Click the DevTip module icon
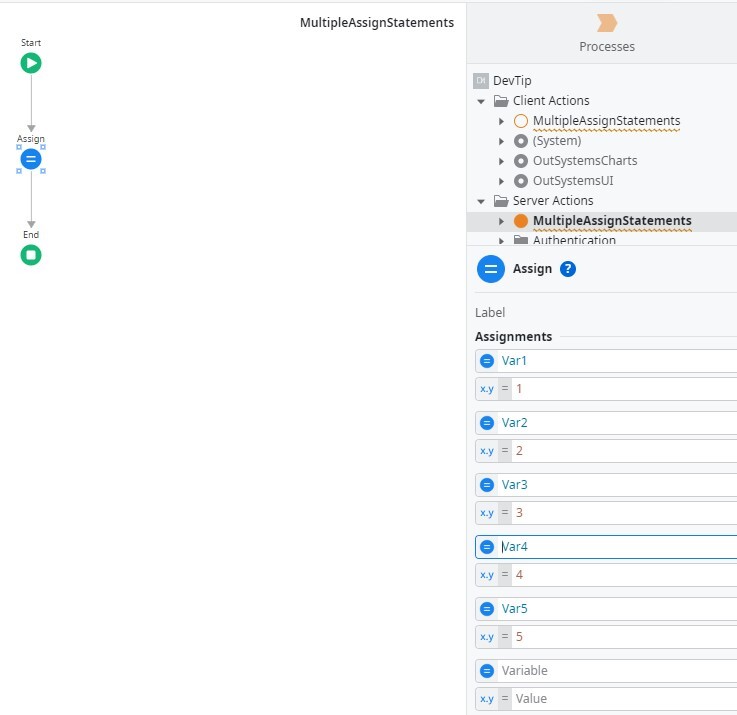This screenshot has height=715, width=737. (481, 80)
